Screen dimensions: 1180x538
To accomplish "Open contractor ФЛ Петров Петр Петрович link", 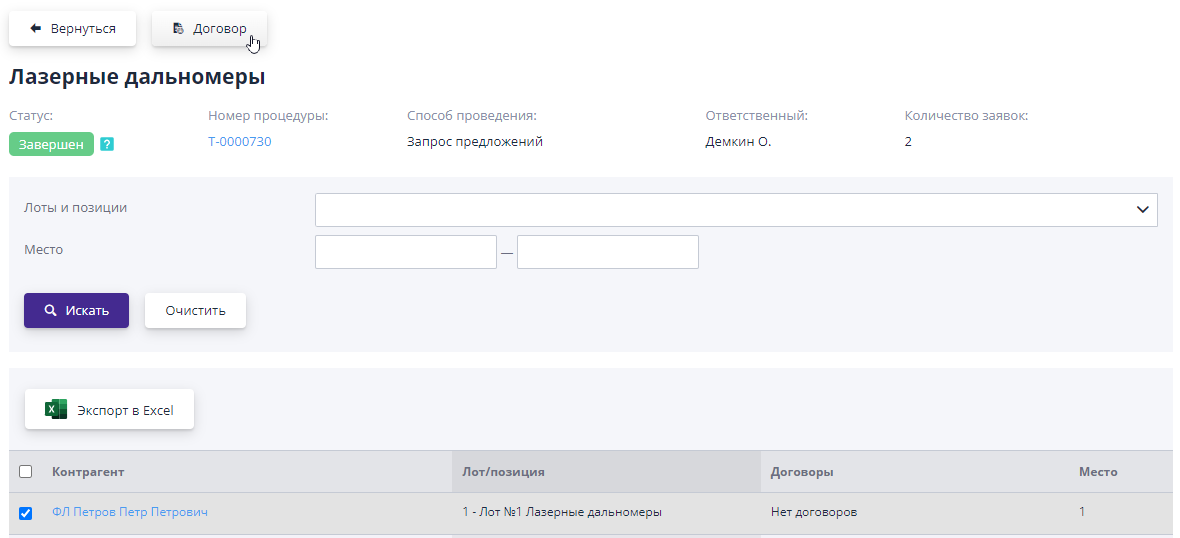I will click(x=130, y=512).
